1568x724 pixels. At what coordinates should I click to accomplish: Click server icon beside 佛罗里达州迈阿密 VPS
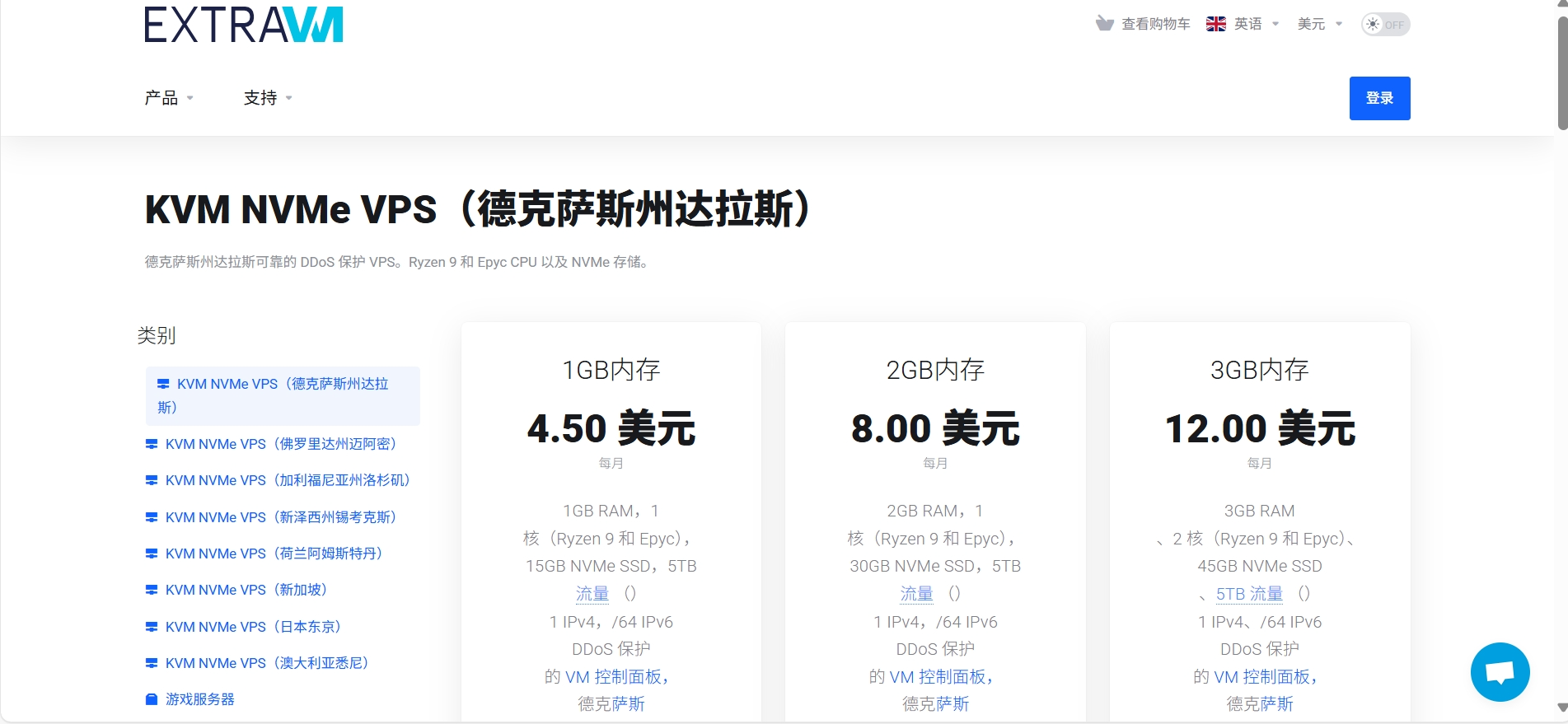tap(152, 444)
